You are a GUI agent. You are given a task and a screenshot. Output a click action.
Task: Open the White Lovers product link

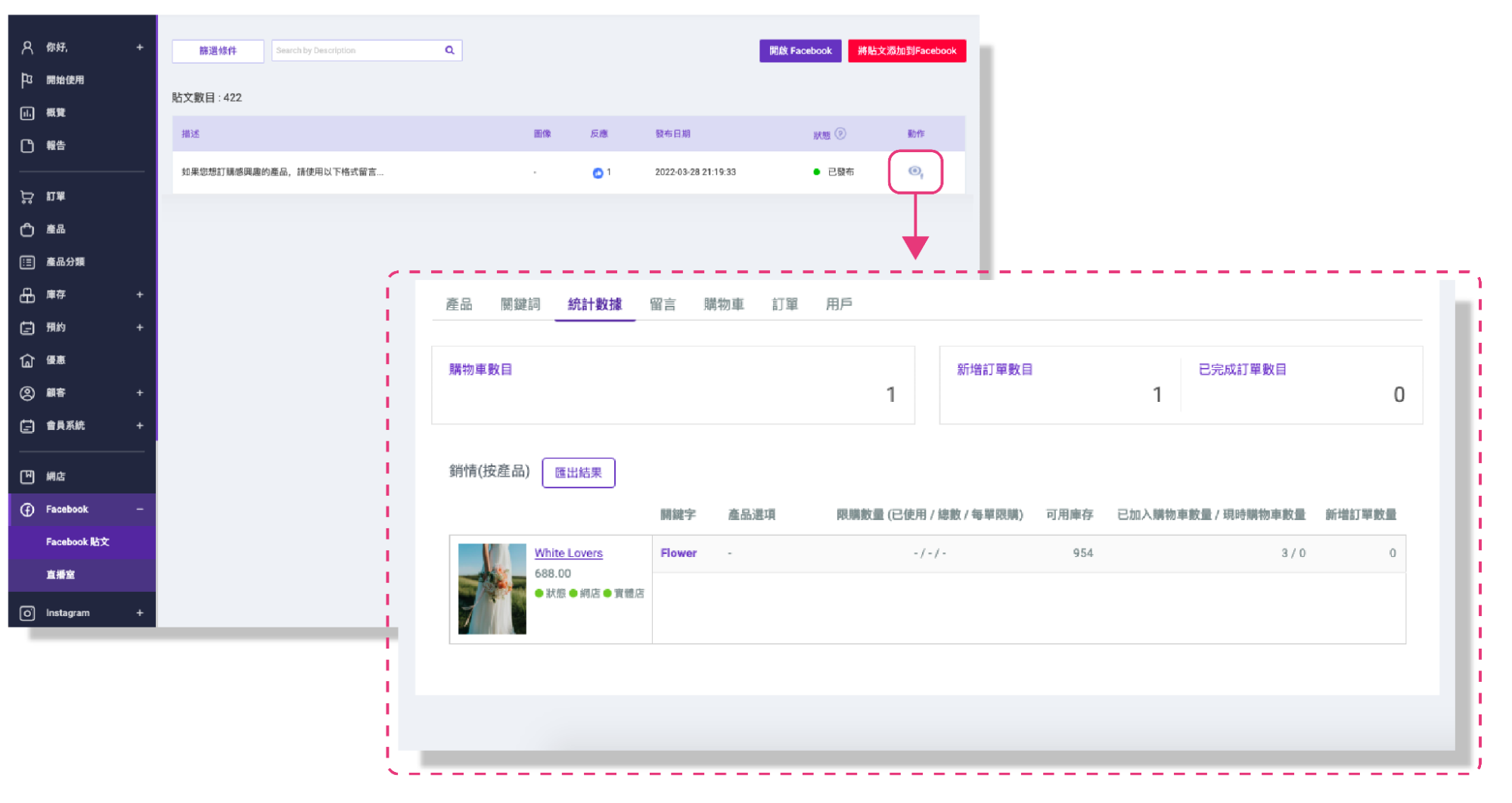click(569, 553)
